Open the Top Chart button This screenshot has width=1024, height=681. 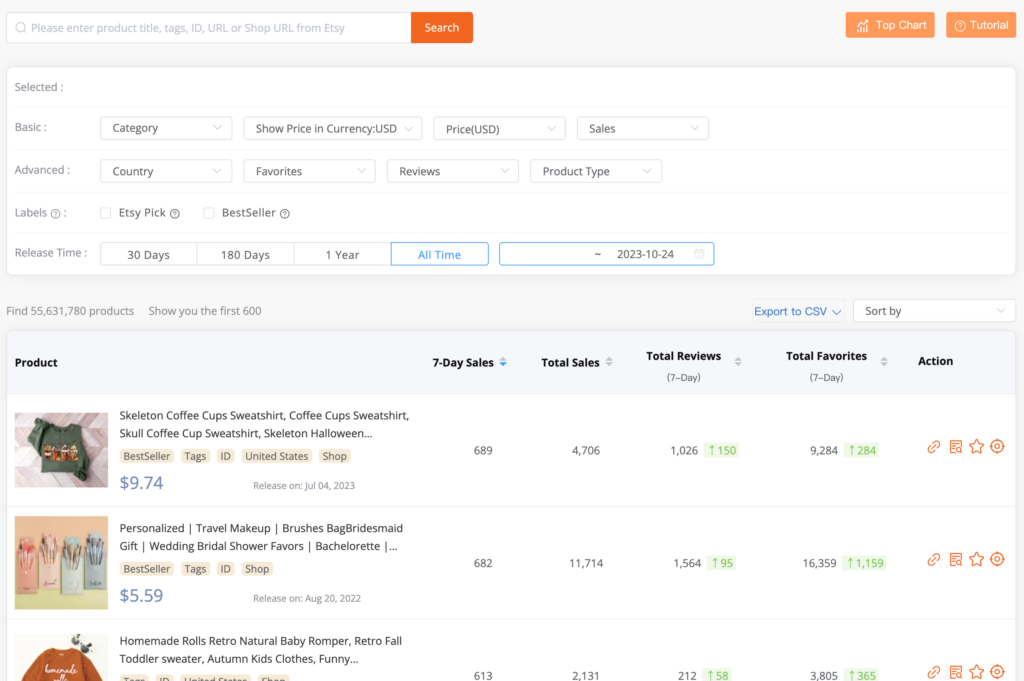click(x=889, y=25)
